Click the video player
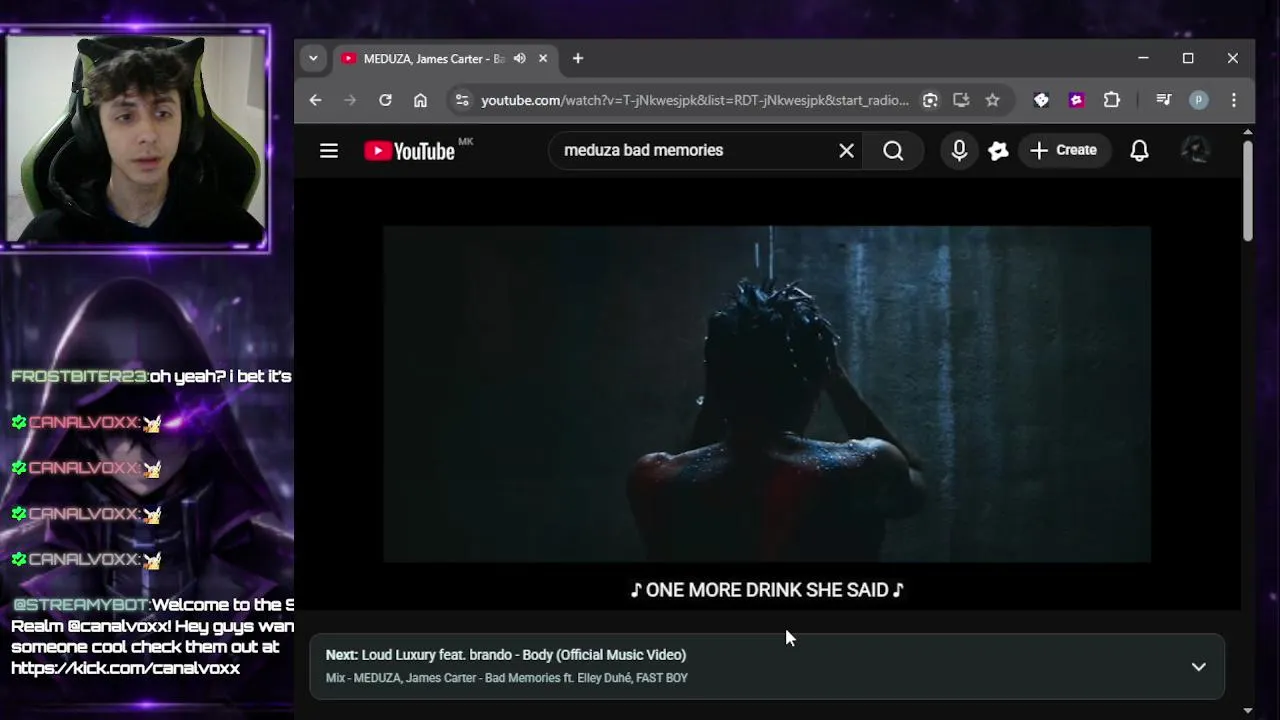Image resolution: width=1280 pixels, height=720 pixels. tap(767, 394)
